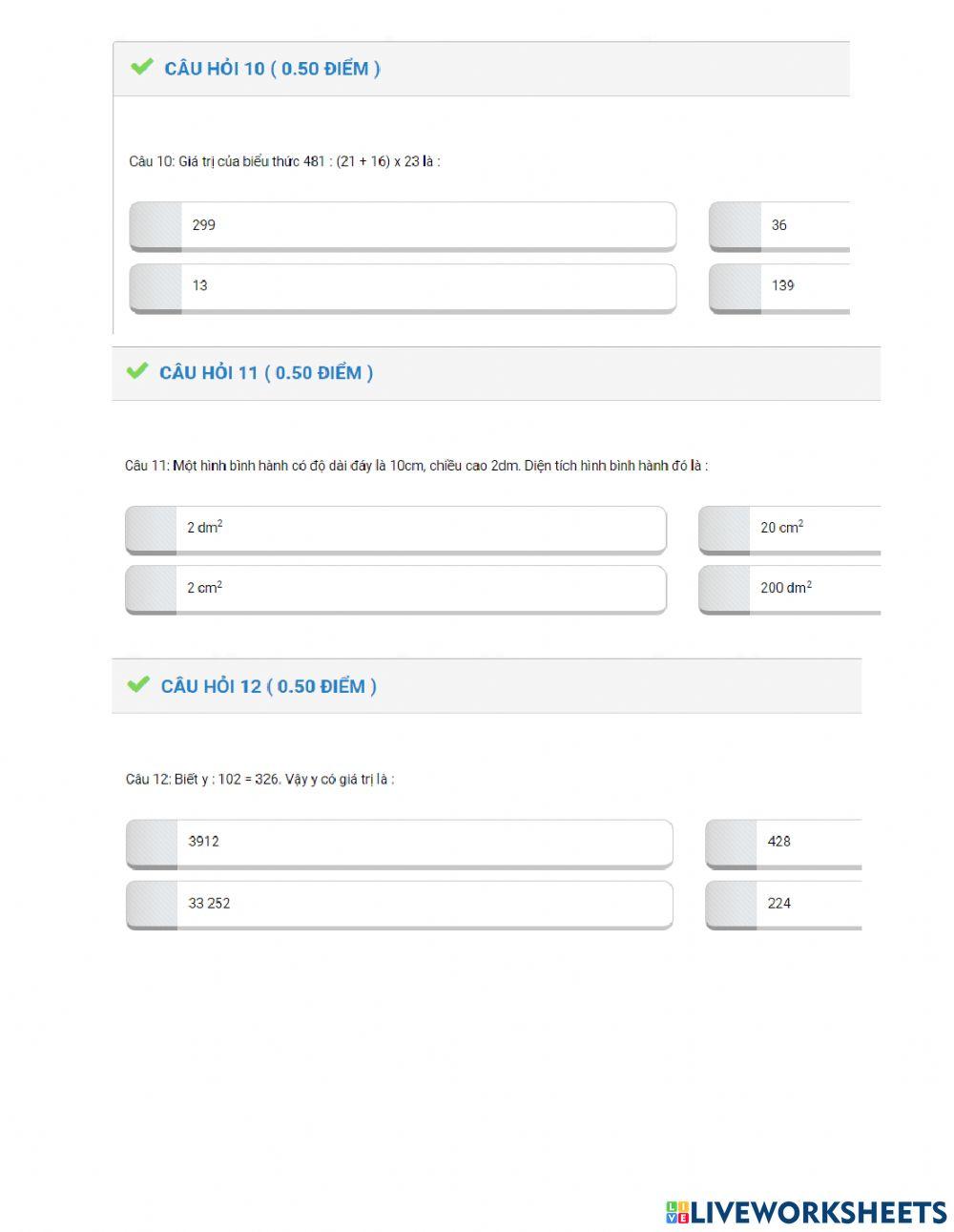Image resolution: width=954 pixels, height=1232 pixels.
Task: Click the Câu 11 parallelogram question text
Action: point(416,466)
